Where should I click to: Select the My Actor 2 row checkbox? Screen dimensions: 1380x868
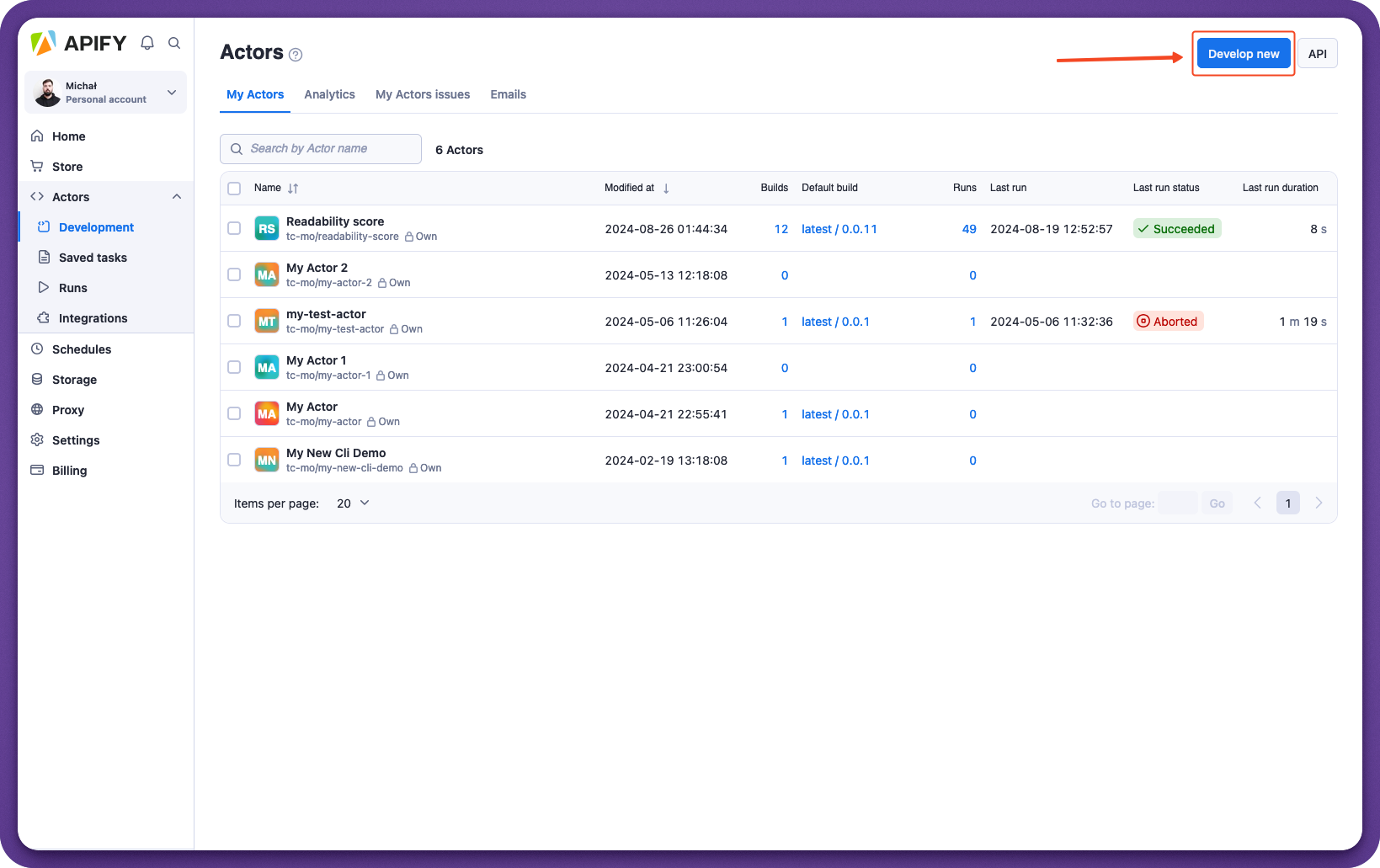(235, 275)
